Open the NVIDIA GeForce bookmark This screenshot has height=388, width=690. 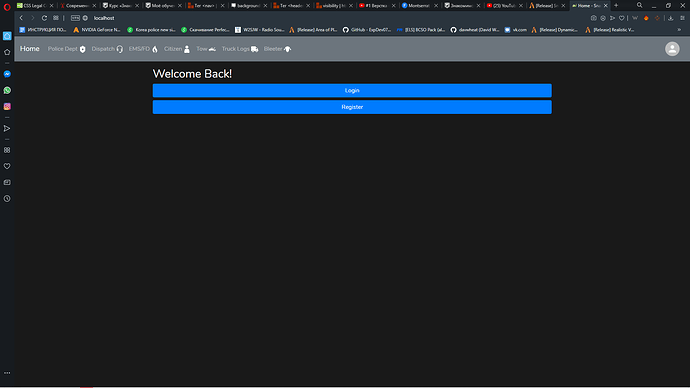(x=97, y=30)
